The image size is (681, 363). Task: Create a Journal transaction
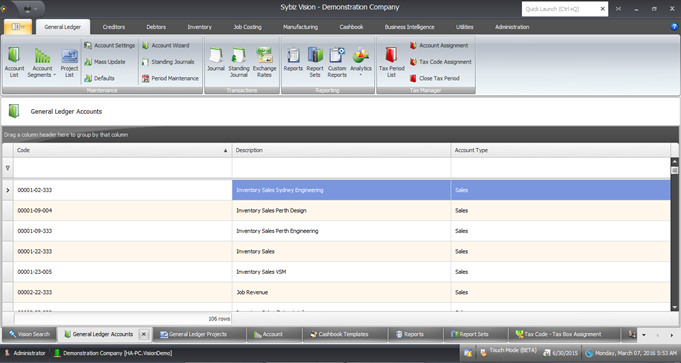(216, 59)
